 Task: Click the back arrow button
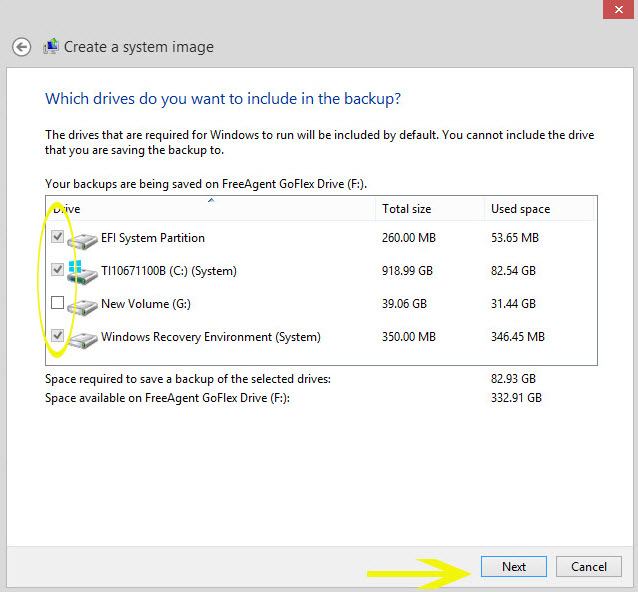pyautogui.click(x=21, y=47)
